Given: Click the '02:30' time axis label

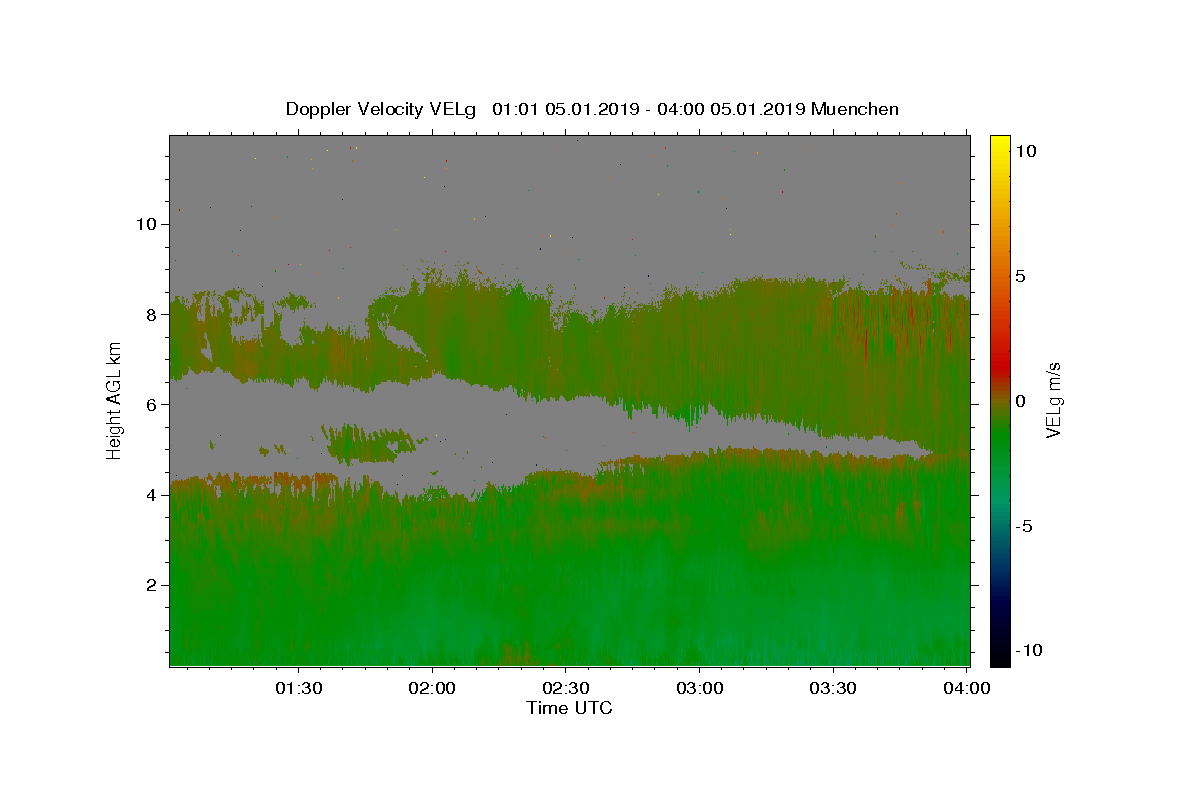Looking at the screenshot, I should 565,688.
